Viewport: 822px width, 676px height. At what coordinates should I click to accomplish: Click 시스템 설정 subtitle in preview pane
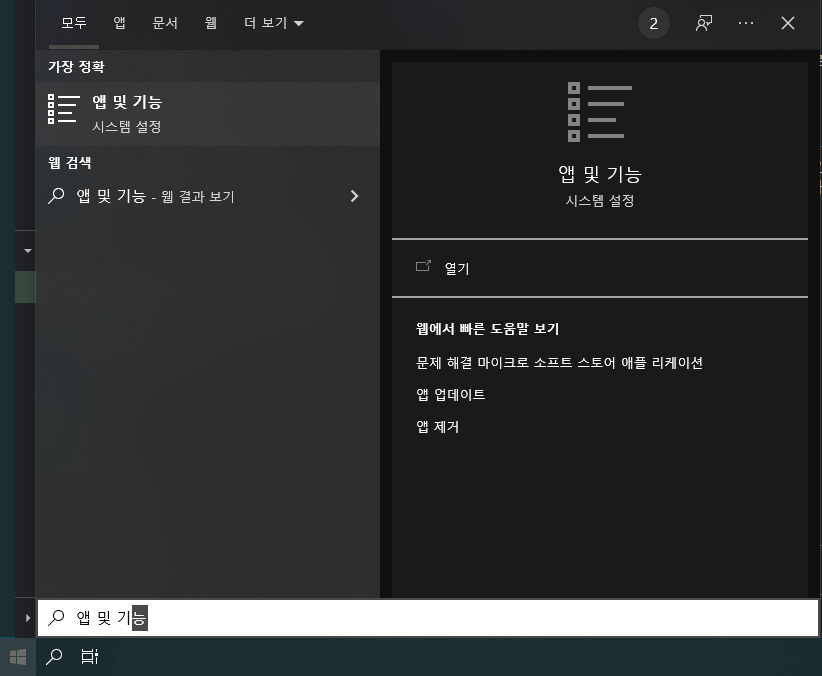[x=600, y=200]
